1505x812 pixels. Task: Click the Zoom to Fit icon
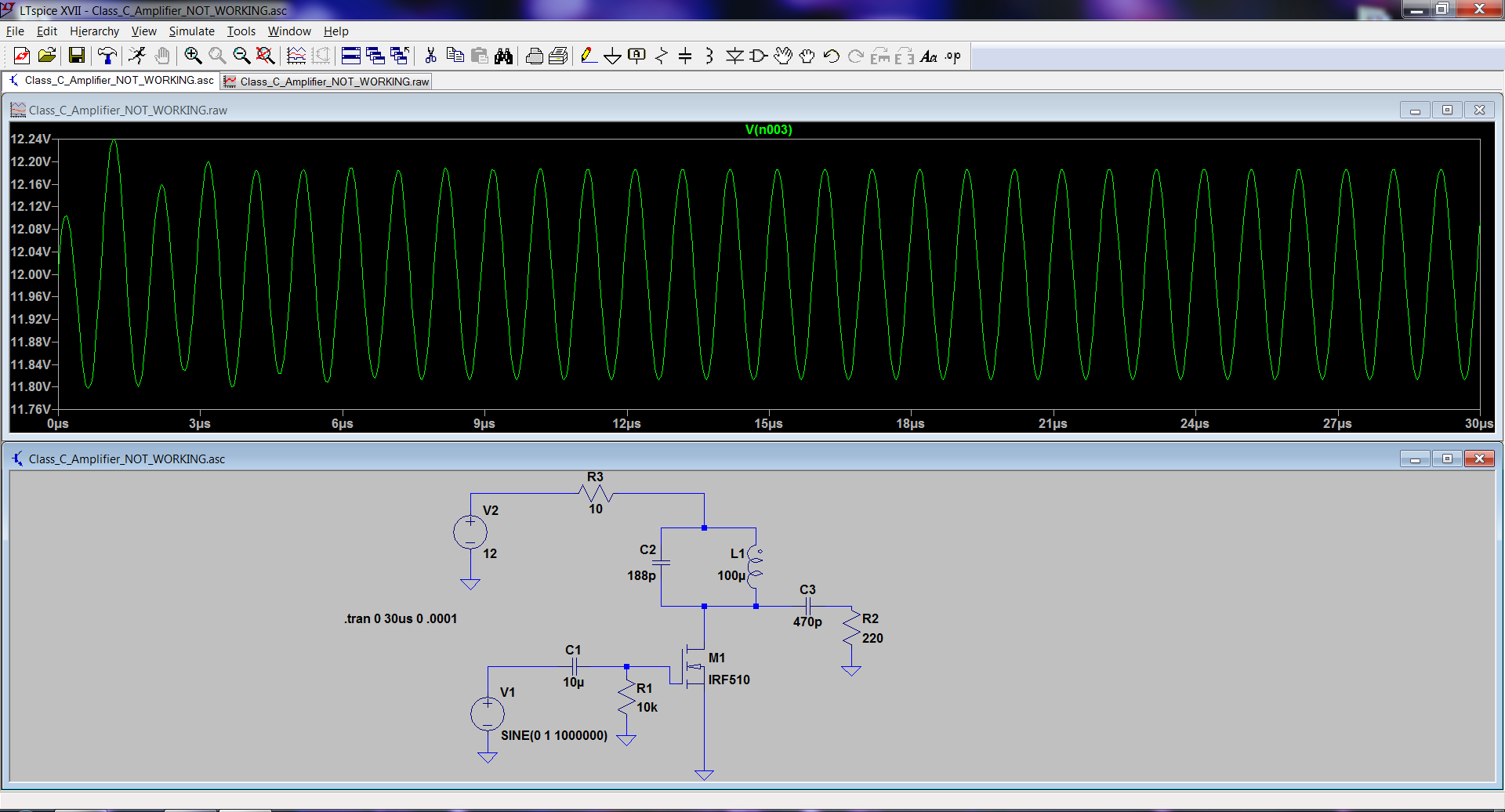coord(266,56)
